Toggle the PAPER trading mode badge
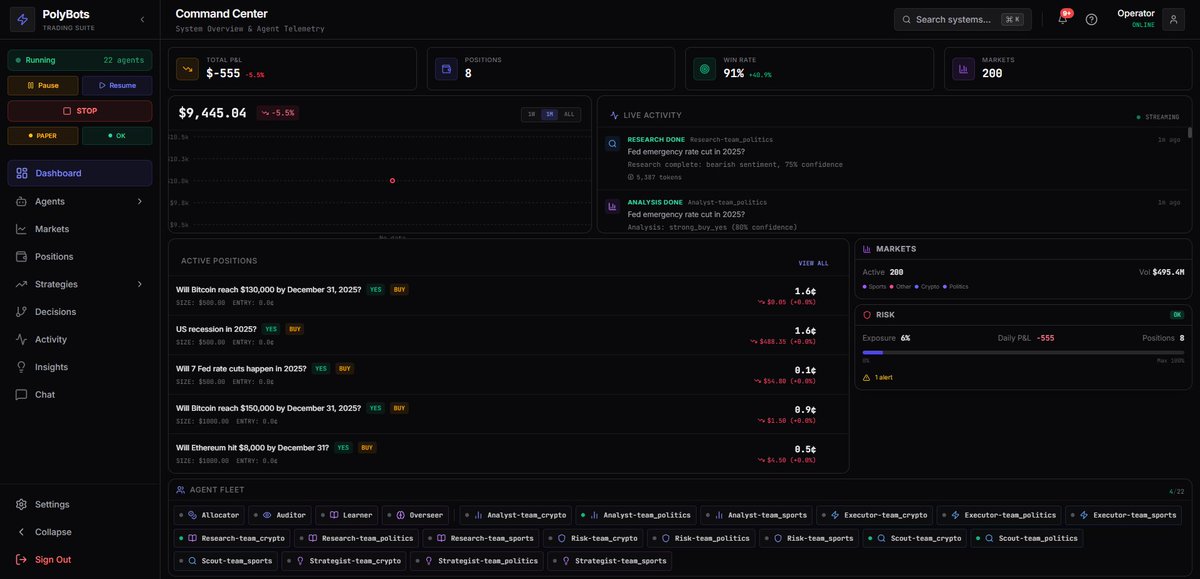Image resolution: width=1200 pixels, height=579 pixels. (42, 136)
